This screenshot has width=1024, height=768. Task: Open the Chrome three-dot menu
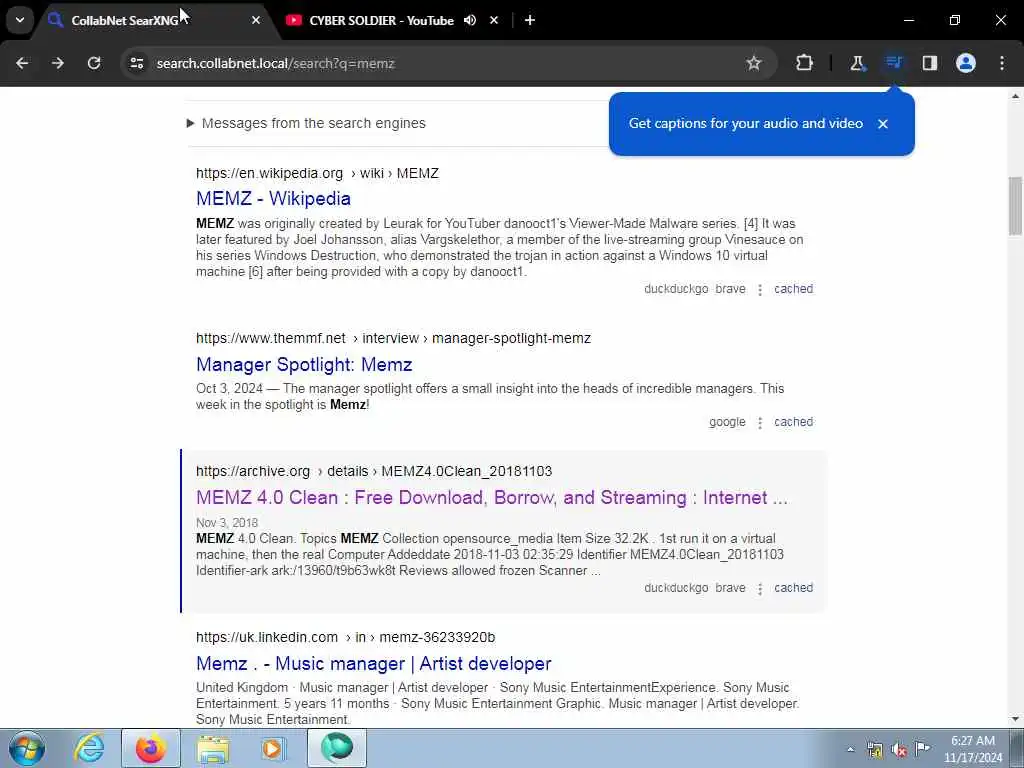click(x=1002, y=63)
